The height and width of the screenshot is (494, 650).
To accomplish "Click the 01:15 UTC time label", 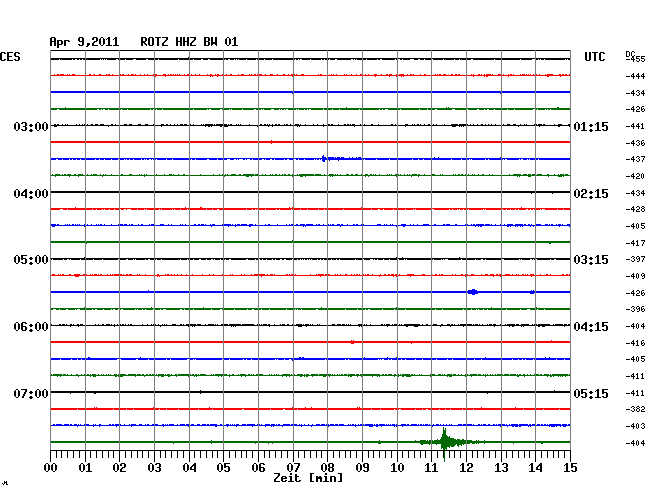I will (x=591, y=126).
